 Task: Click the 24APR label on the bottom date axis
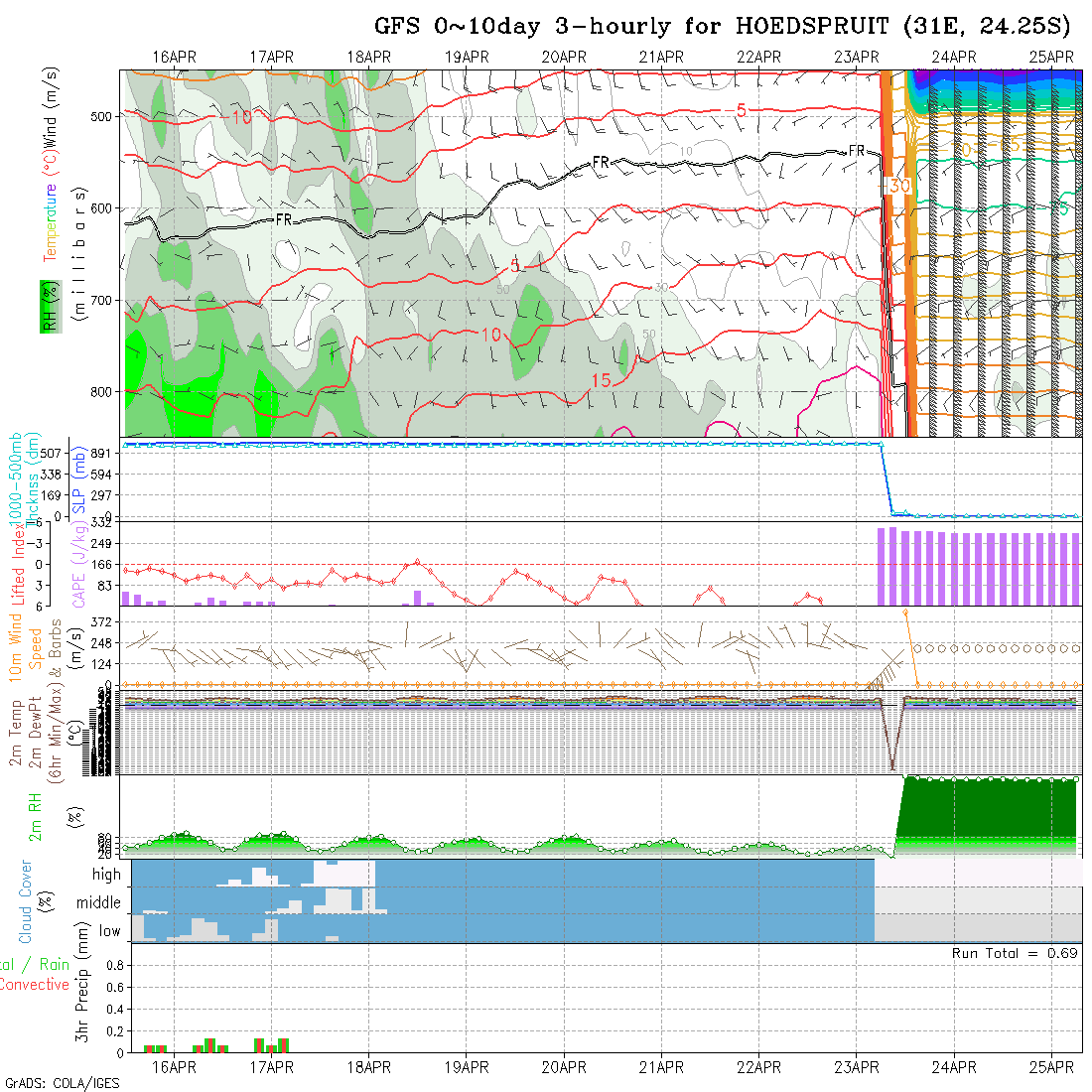pos(954,1067)
